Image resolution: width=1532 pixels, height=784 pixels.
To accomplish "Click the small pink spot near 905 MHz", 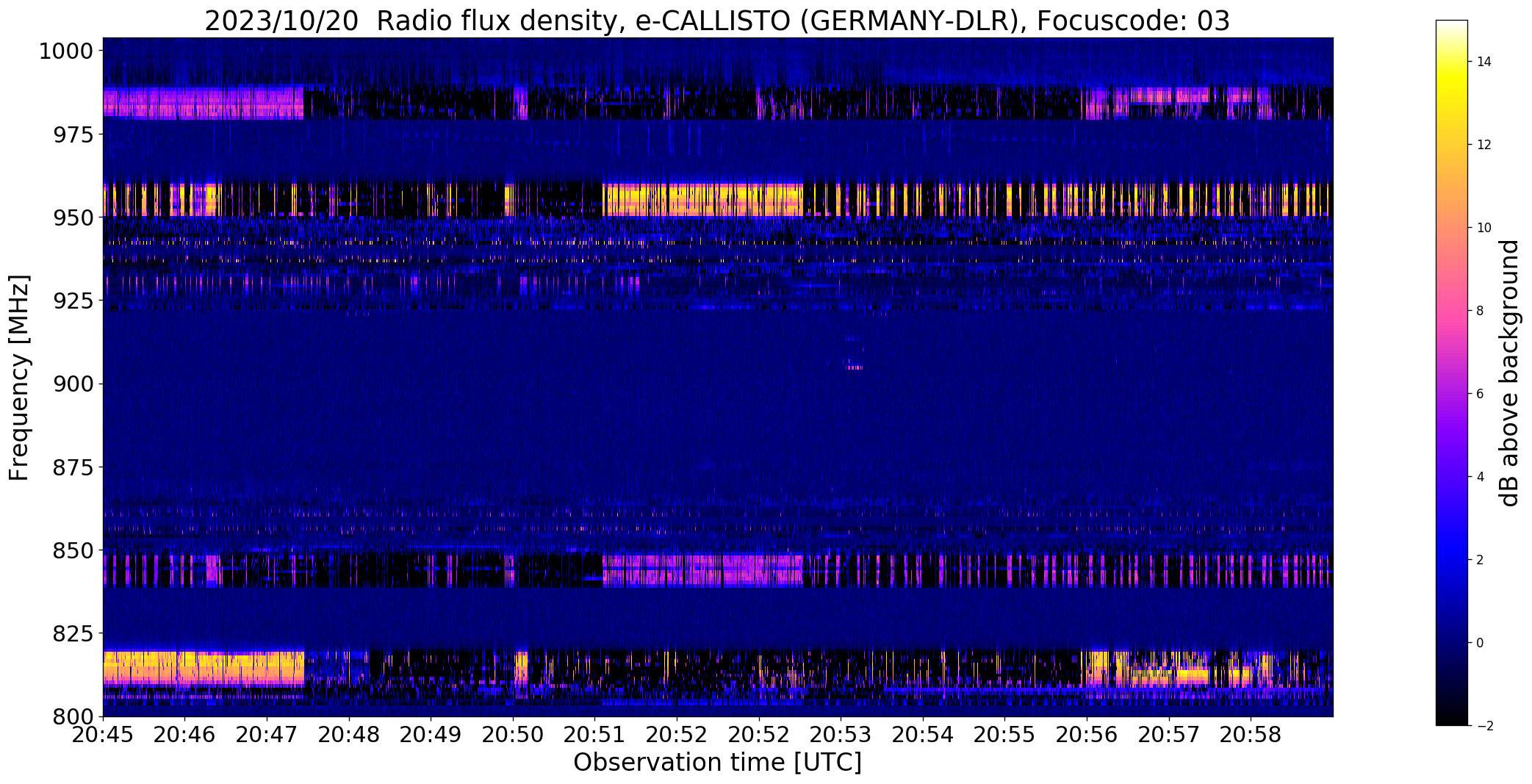I will point(854,367).
